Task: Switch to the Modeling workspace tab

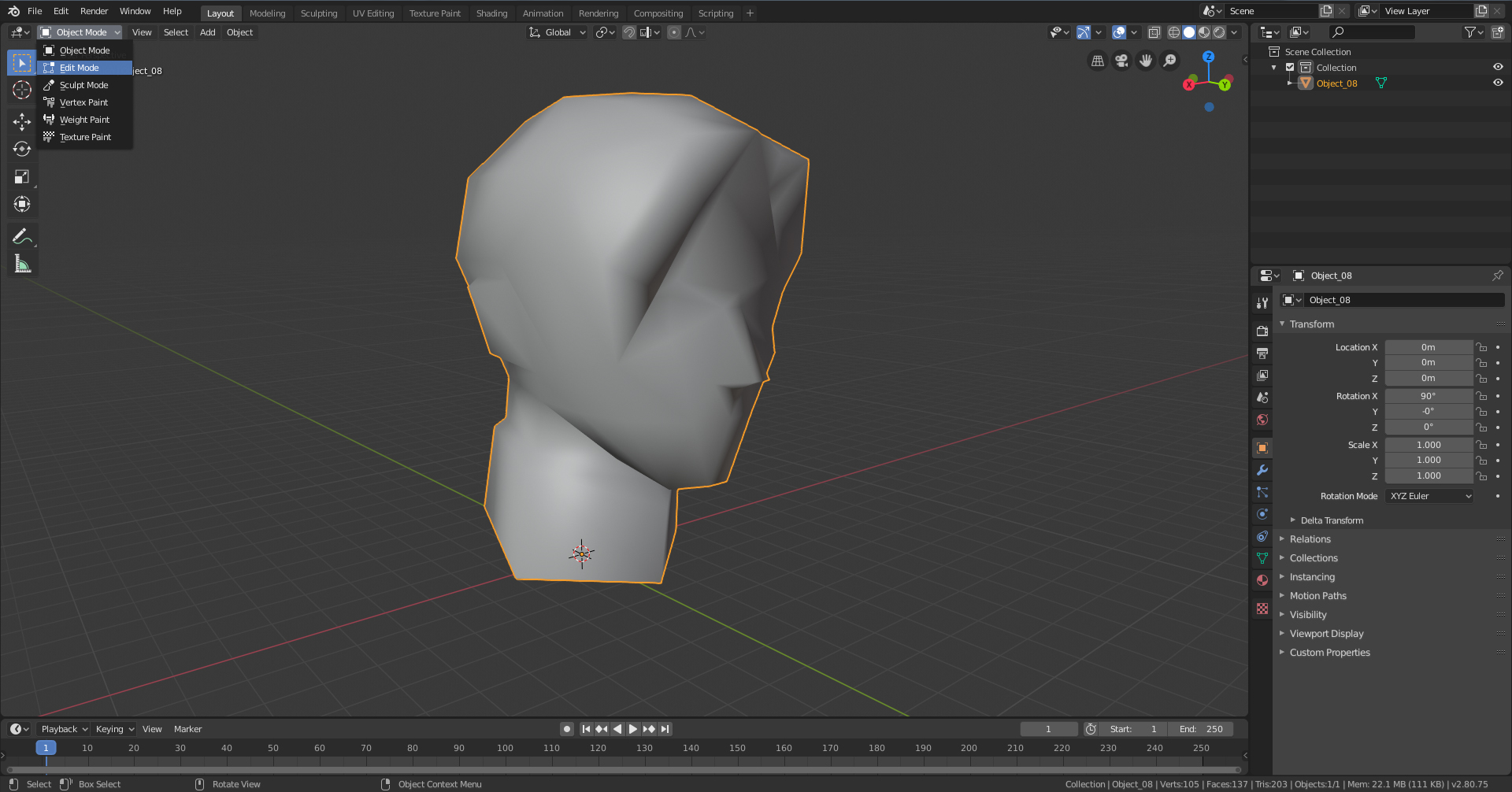Action: pos(268,13)
